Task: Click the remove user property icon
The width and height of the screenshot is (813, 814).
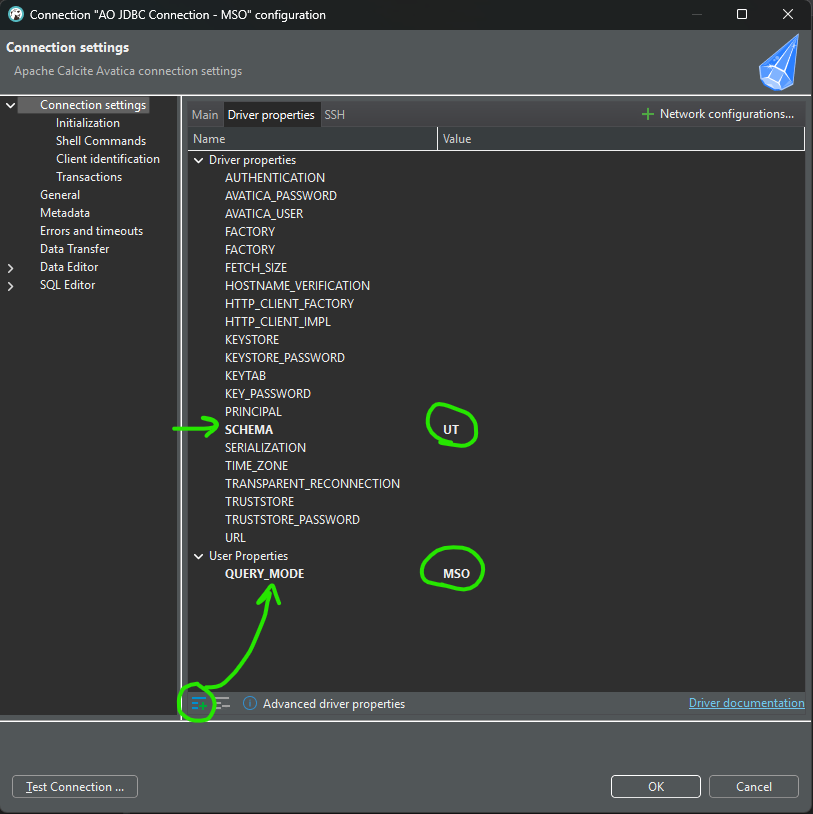Action: pos(222,704)
